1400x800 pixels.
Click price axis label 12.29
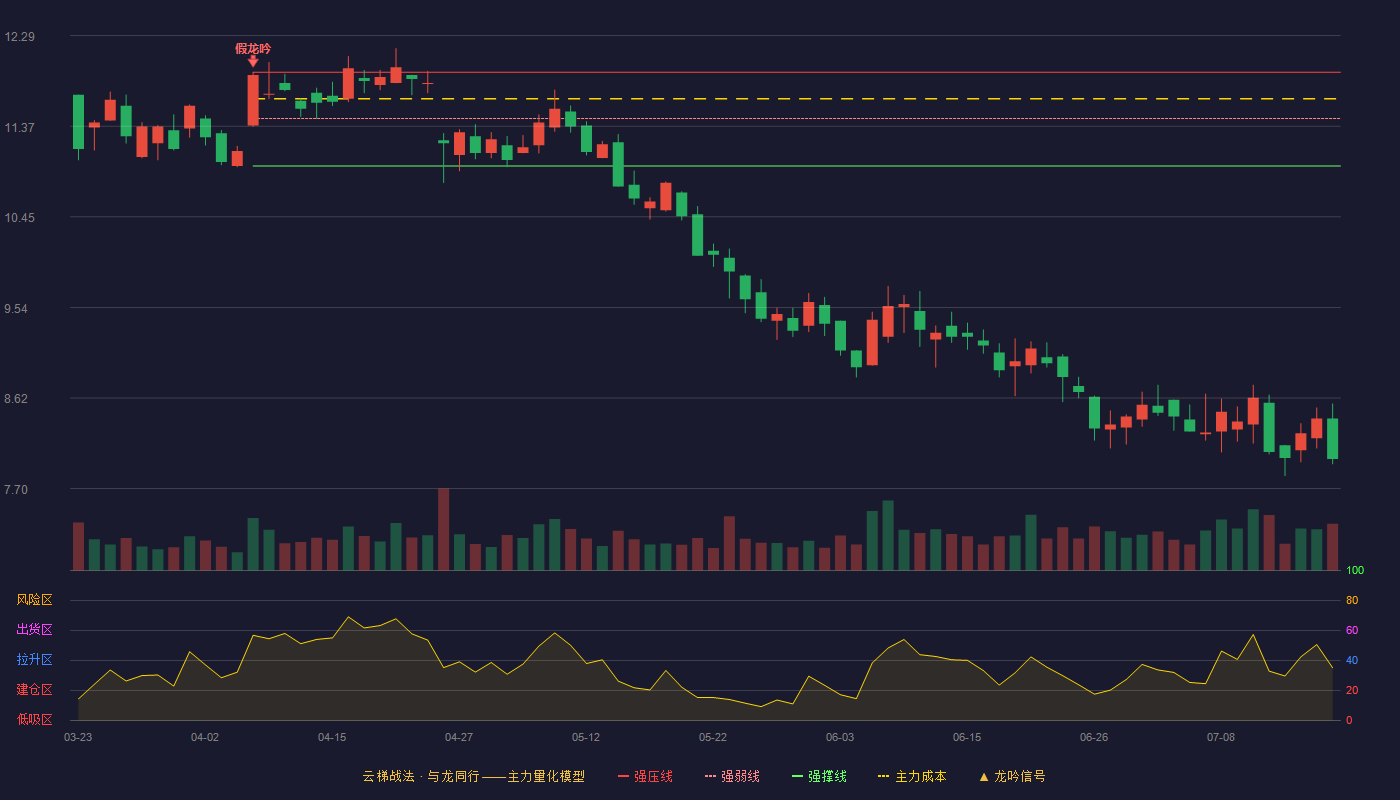point(20,37)
